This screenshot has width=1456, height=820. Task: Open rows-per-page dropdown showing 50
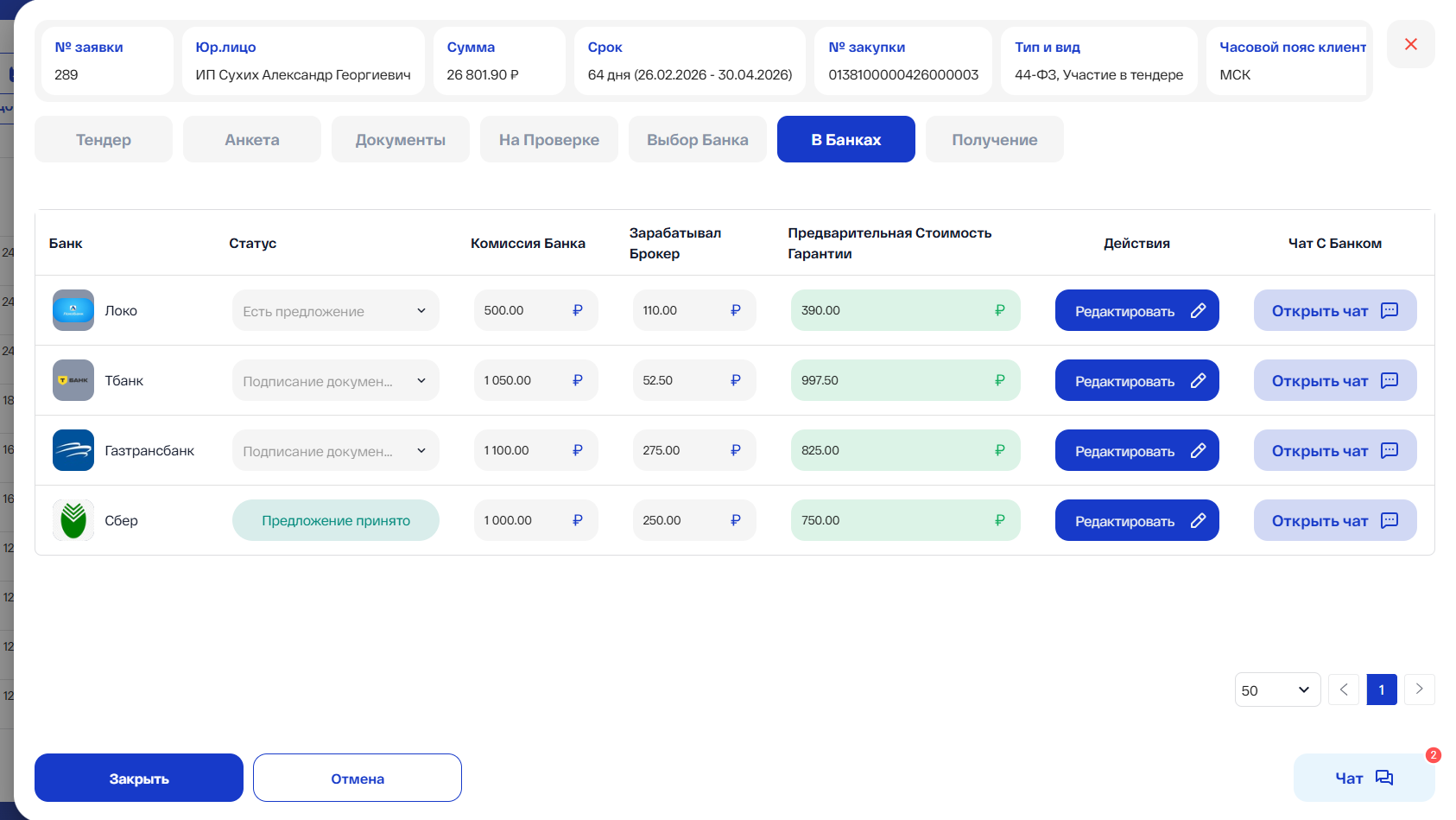pos(1277,690)
